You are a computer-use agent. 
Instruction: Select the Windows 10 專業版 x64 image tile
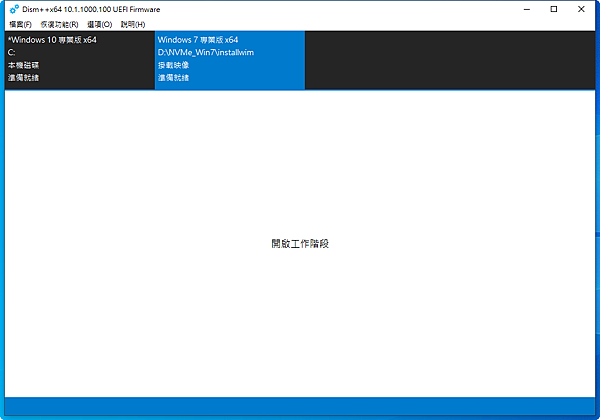[80, 60]
